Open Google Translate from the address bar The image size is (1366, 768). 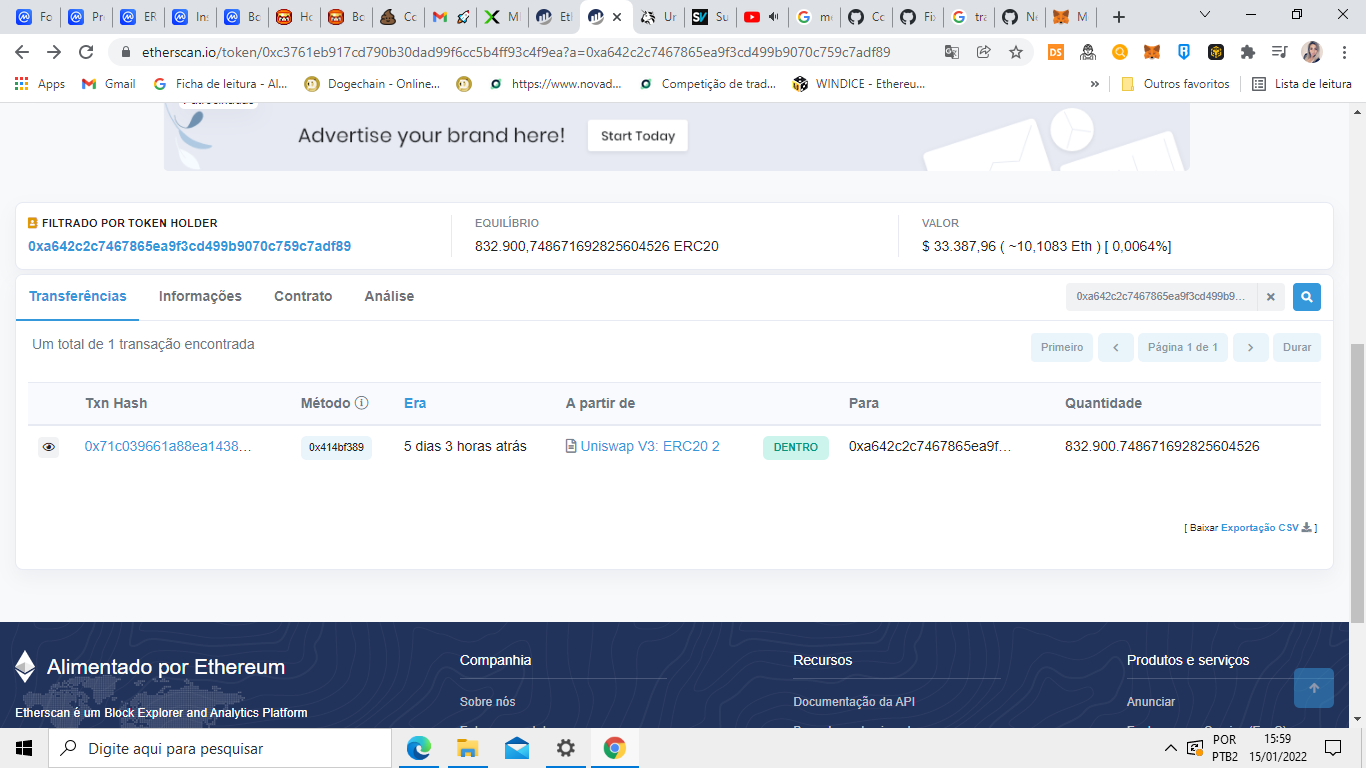pyautogui.click(x=952, y=52)
